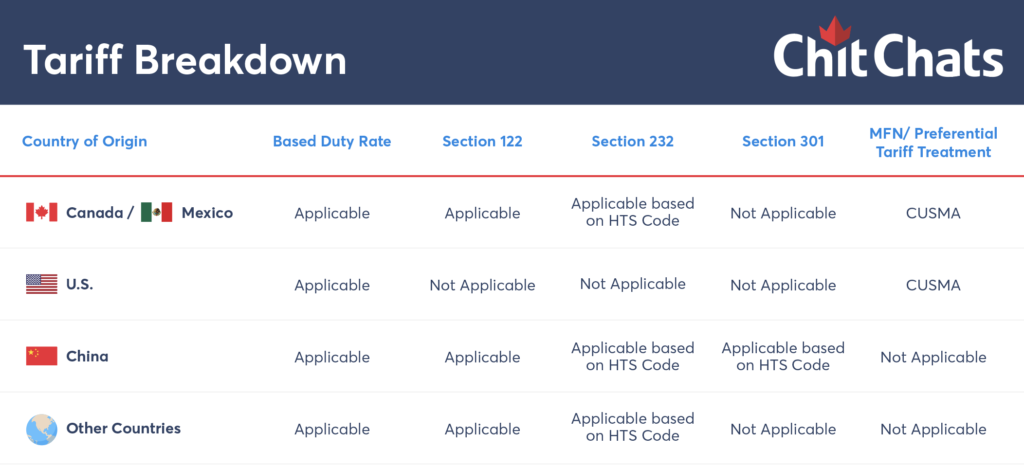Click the Canada flag icon
The width and height of the screenshot is (1024, 468).
pos(41,212)
